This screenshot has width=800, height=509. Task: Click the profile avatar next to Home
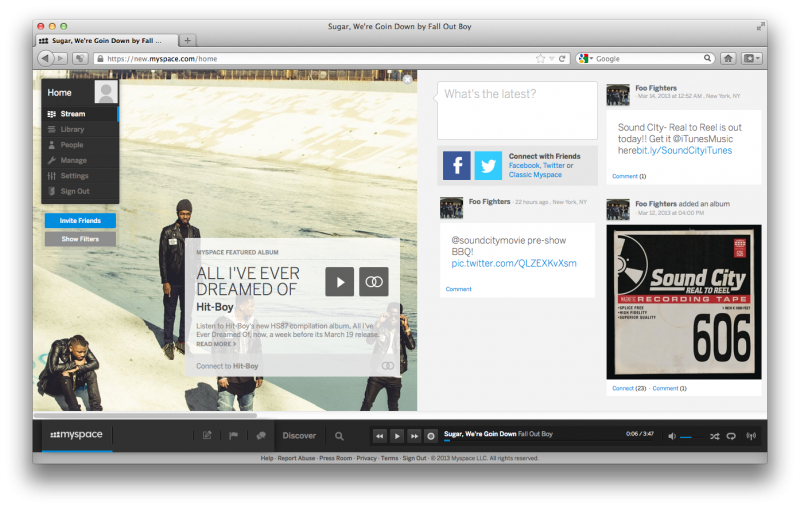[106, 92]
